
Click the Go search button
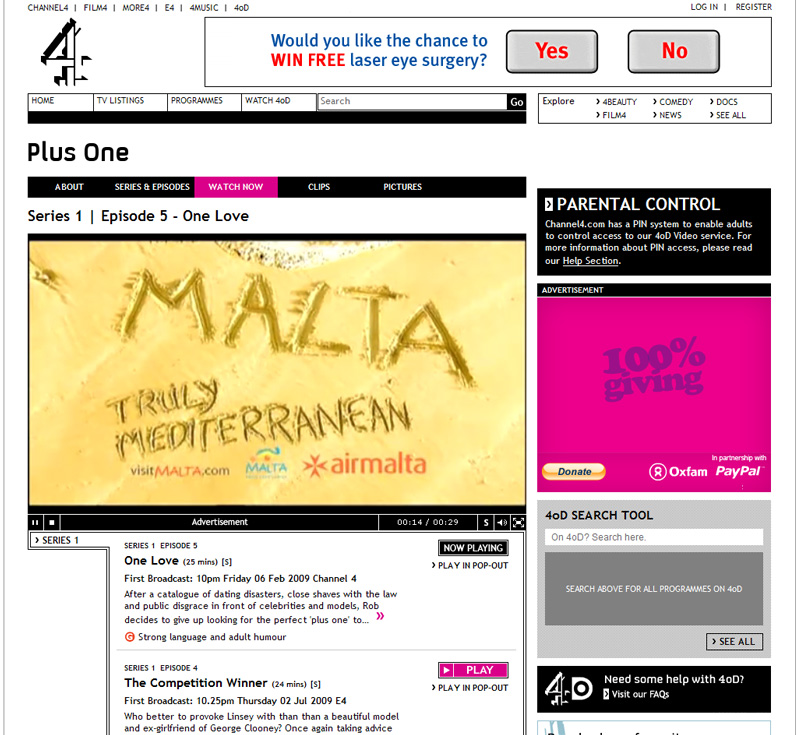pyautogui.click(x=516, y=102)
